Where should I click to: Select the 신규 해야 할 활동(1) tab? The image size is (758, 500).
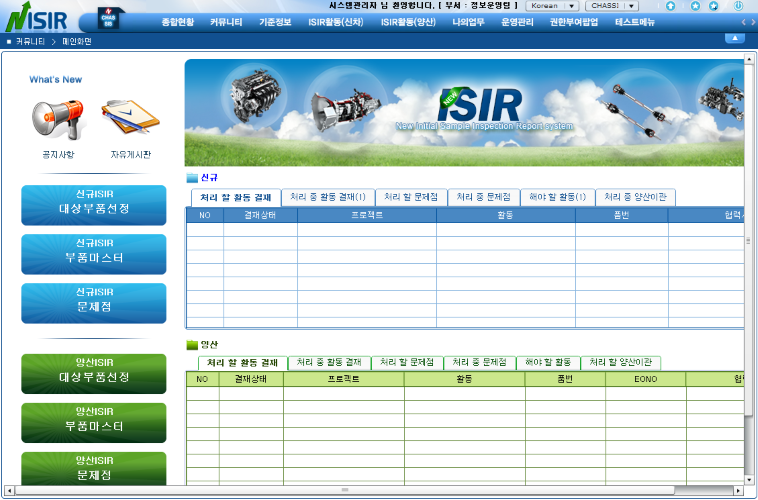(x=557, y=197)
